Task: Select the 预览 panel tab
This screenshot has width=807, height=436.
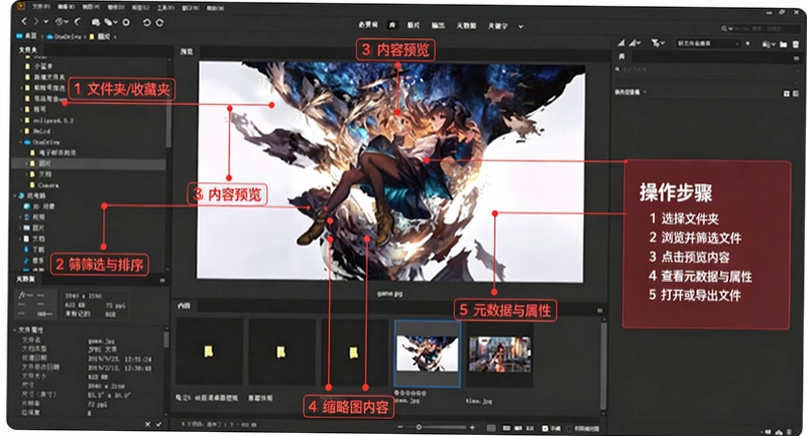Action: click(x=186, y=52)
